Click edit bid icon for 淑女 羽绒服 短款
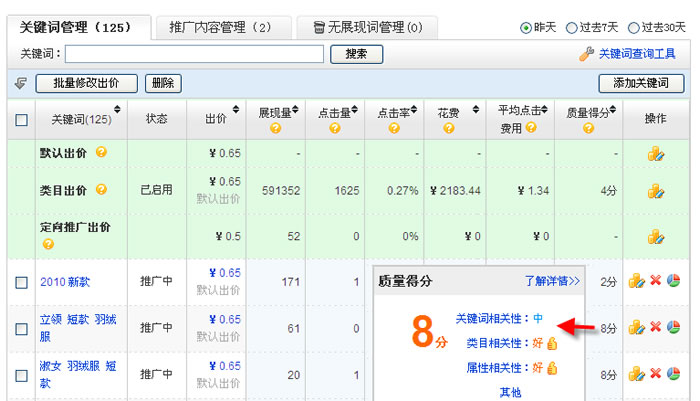Screen dimensions: 700x401 637,373
